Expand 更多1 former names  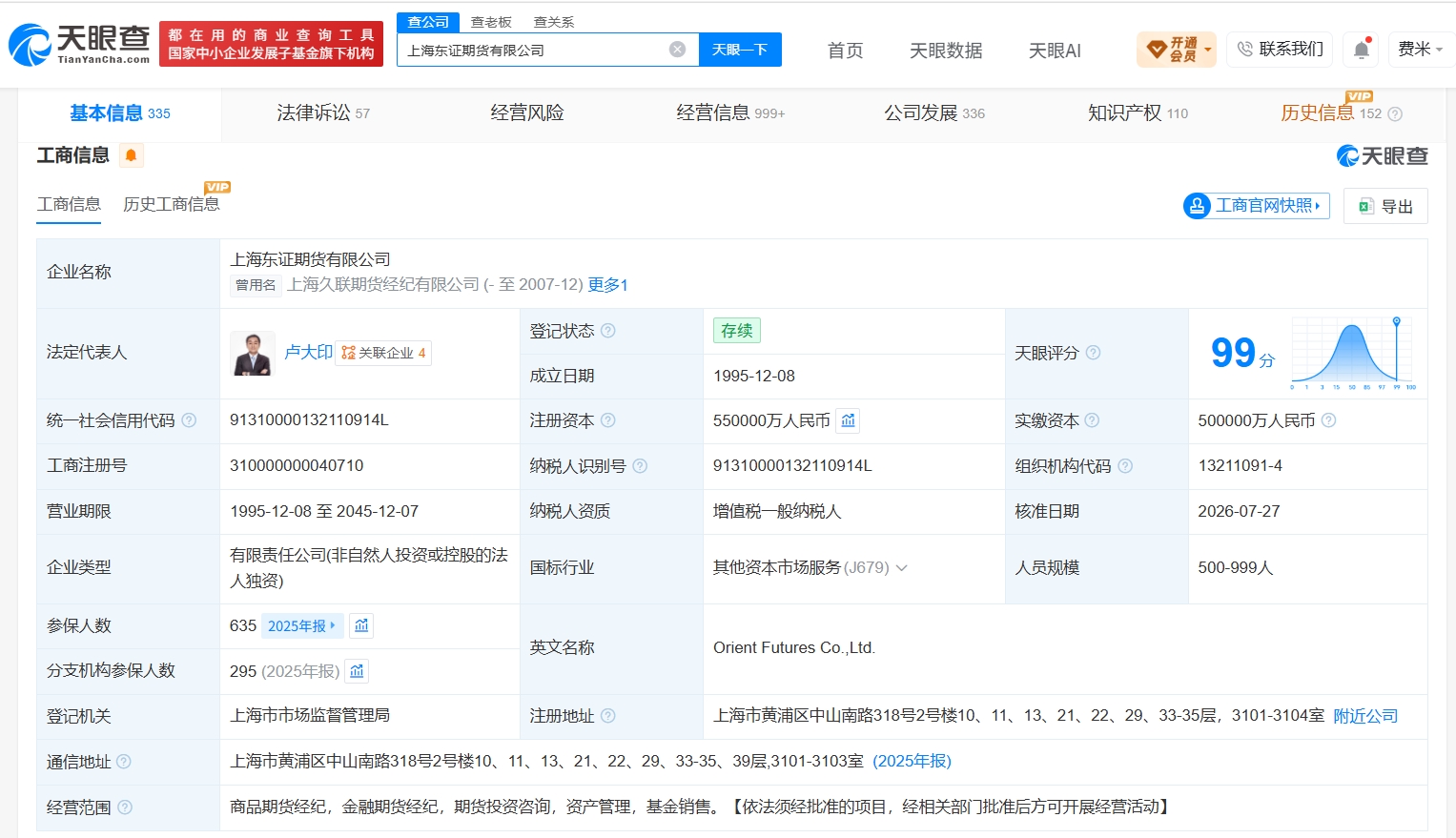[608, 285]
